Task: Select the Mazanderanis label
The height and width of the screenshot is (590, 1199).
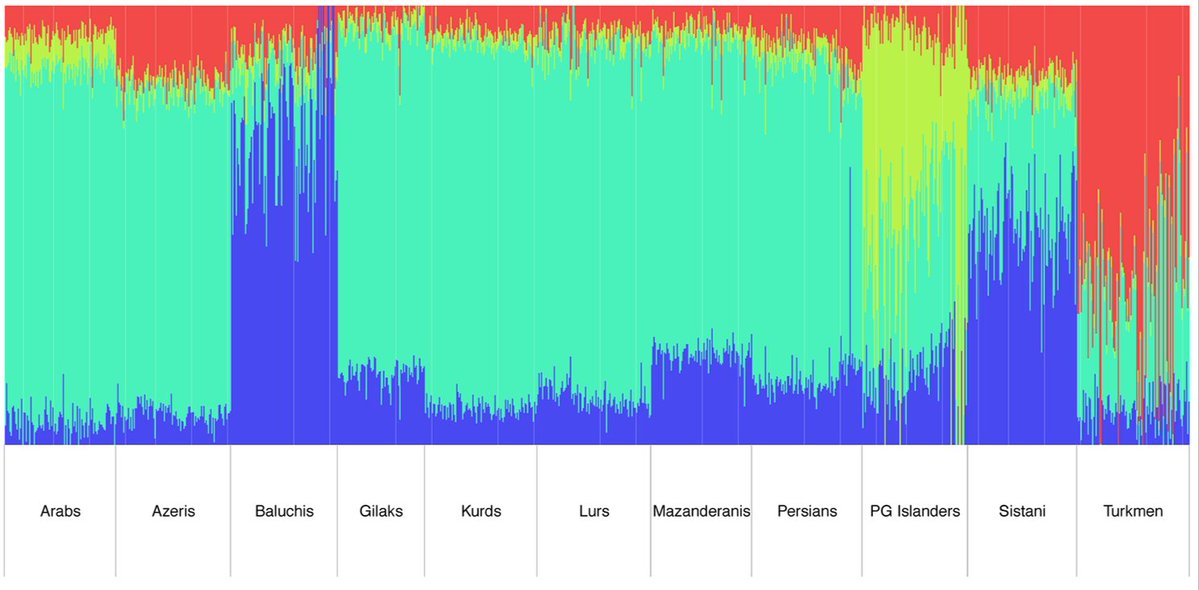Action: click(x=701, y=511)
